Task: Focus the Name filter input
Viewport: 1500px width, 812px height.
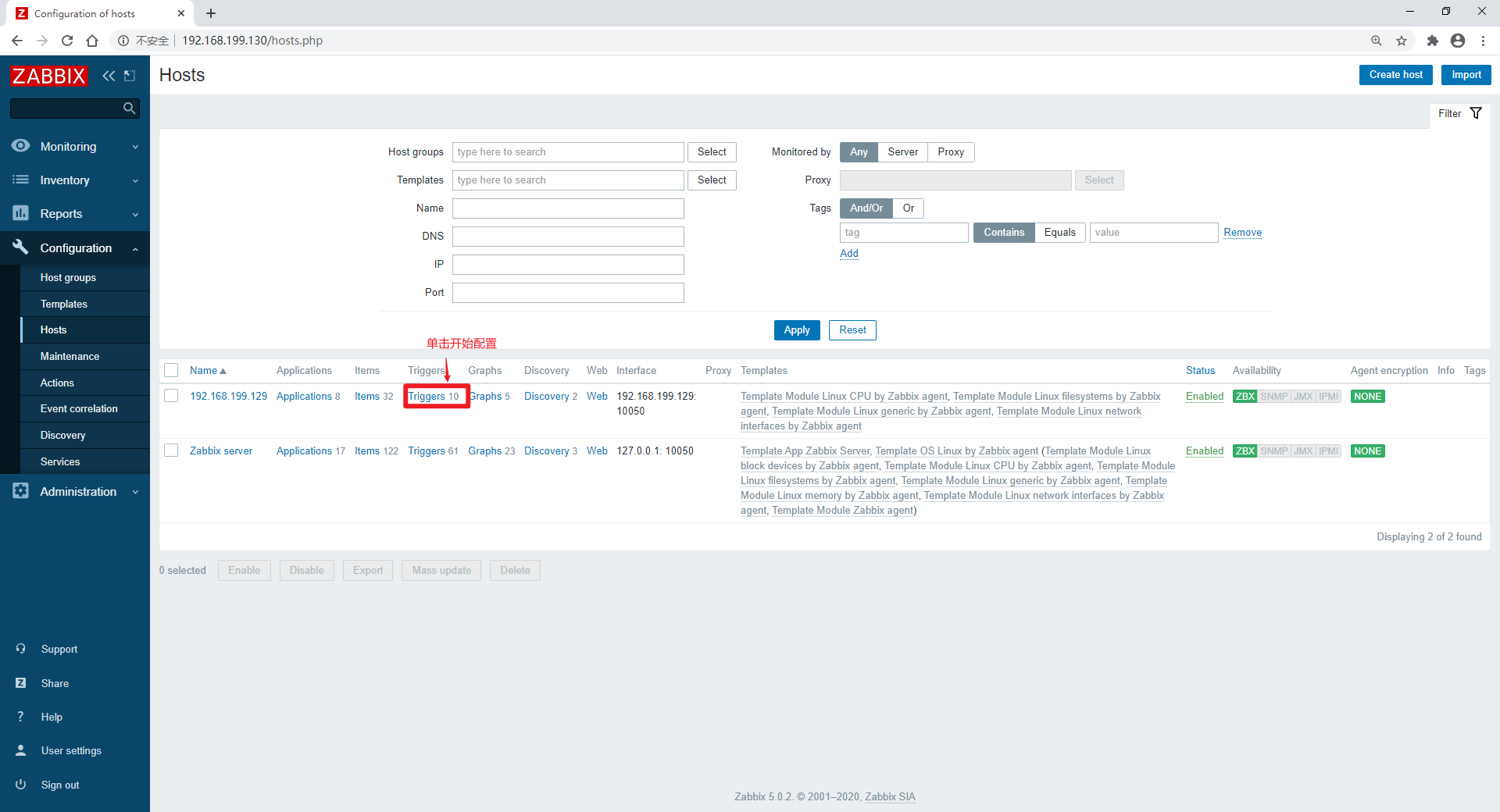Action: coord(568,208)
